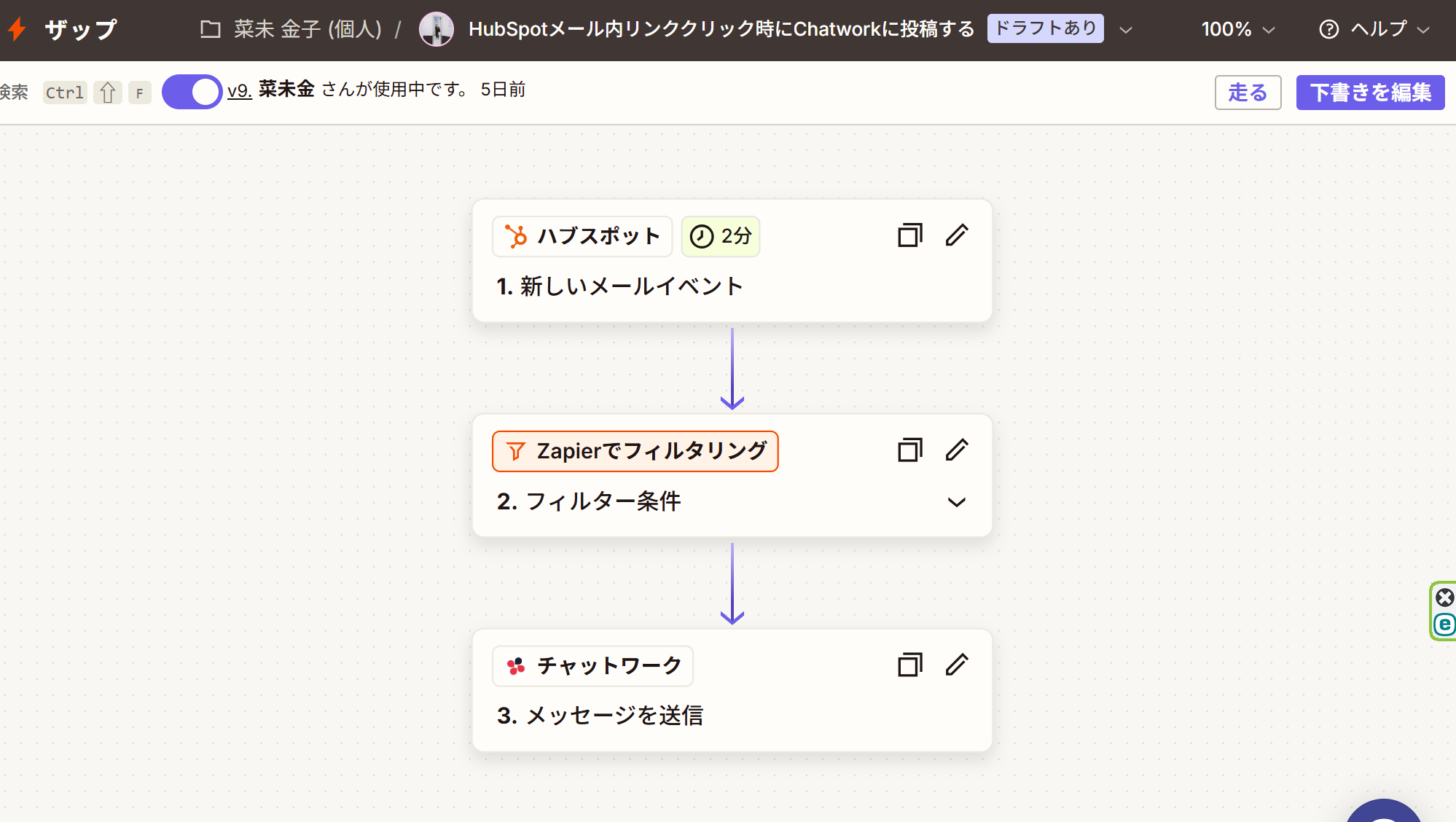This screenshot has height=822, width=1456.
Task: Open the v9. version link
Action: point(239,90)
